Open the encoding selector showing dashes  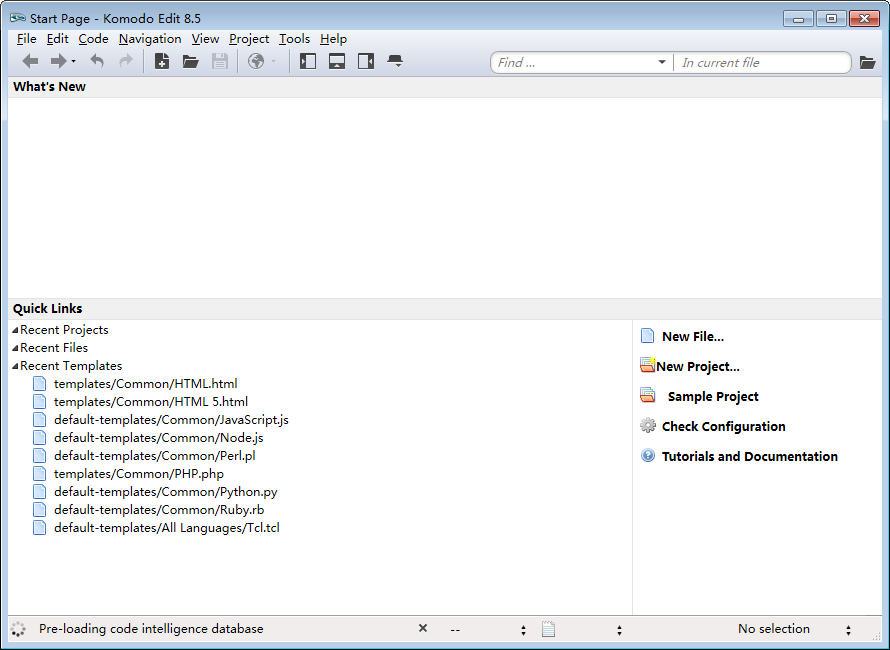[x=488, y=629]
